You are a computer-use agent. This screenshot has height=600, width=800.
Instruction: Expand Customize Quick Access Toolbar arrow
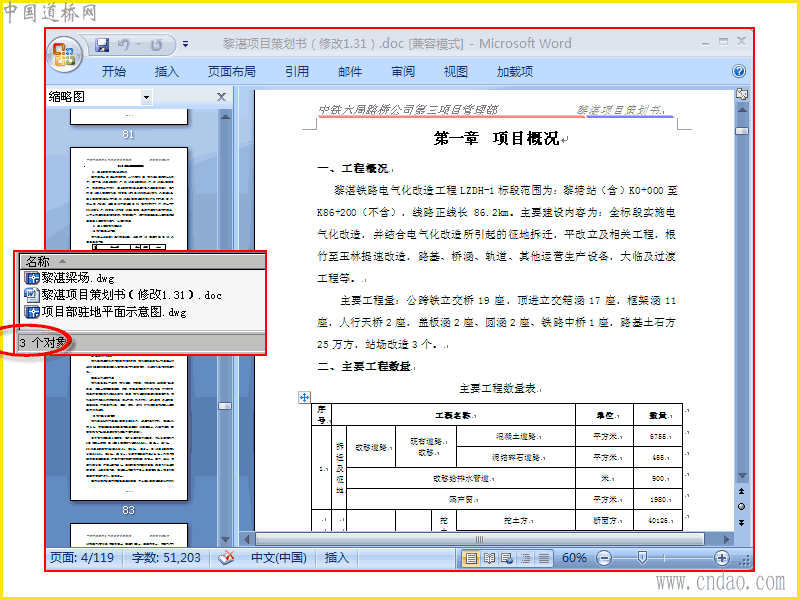pos(186,45)
